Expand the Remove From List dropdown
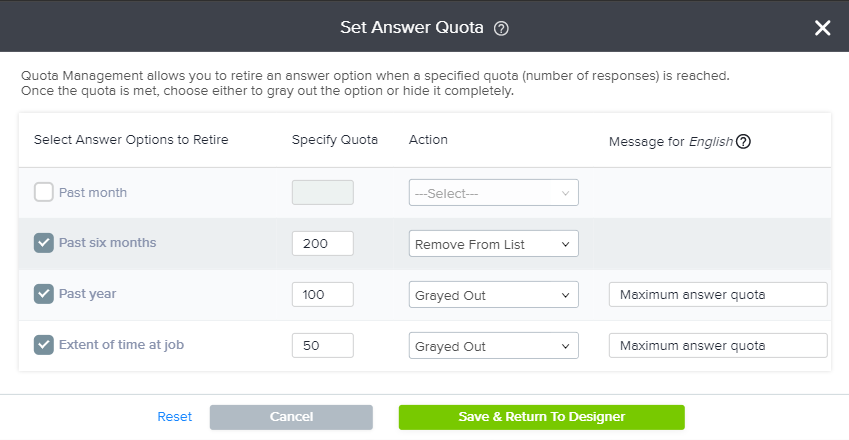 493,244
